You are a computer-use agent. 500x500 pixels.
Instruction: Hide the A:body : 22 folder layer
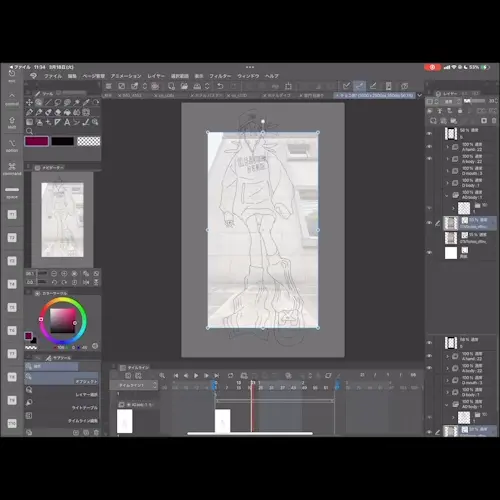[429, 159]
